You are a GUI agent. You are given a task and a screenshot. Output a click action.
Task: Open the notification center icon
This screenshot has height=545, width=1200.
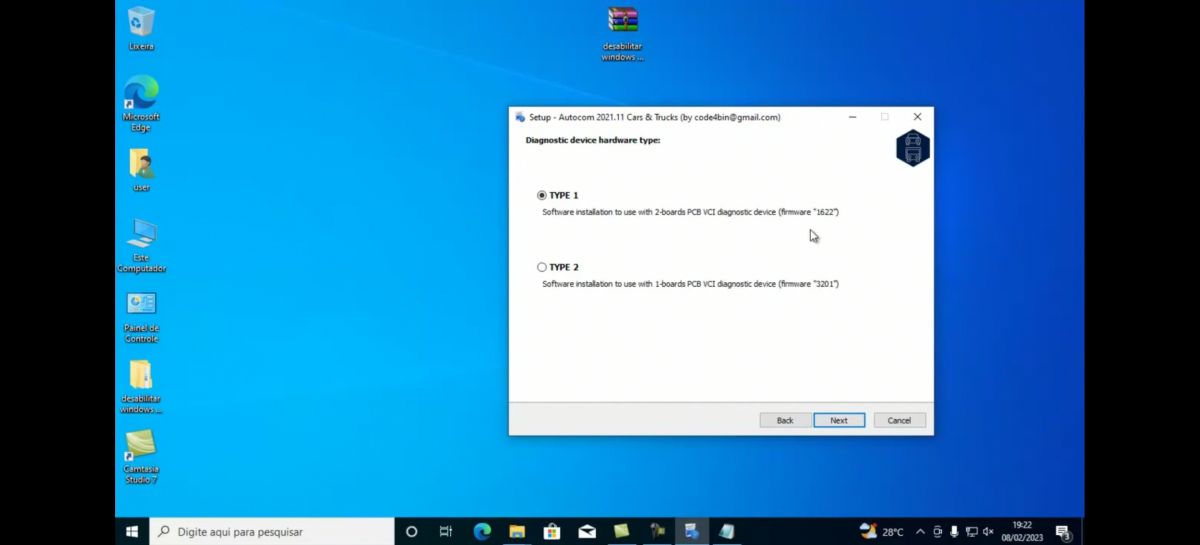[1063, 532]
